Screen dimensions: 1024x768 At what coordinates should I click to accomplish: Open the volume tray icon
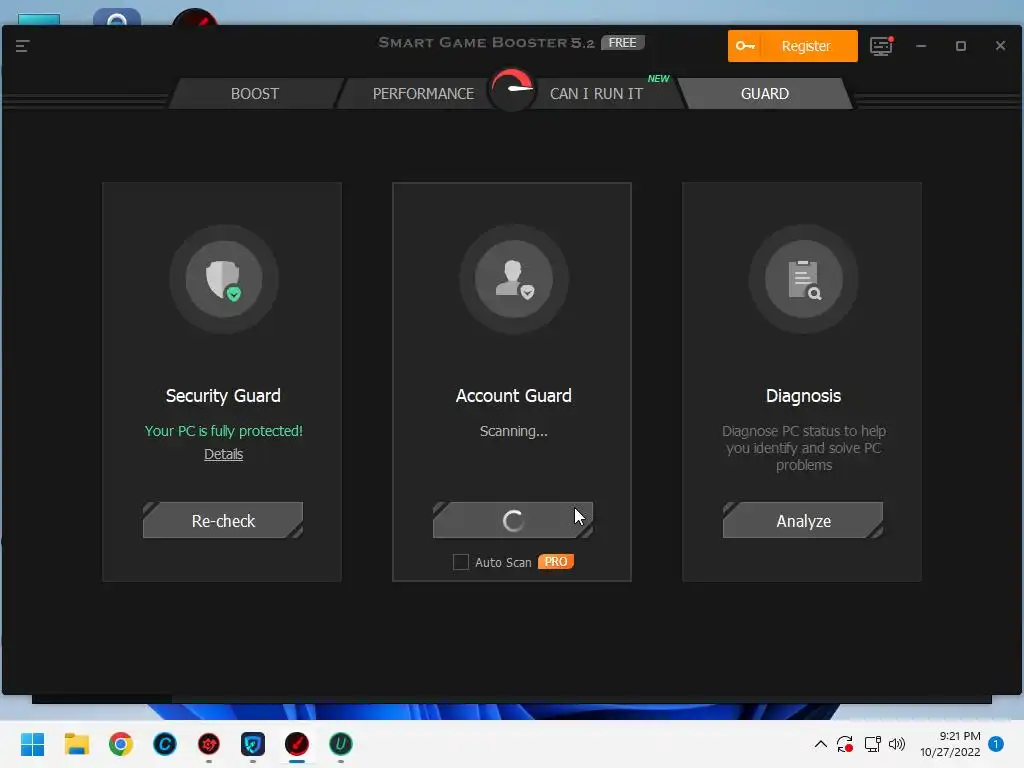click(x=897, y=744)
